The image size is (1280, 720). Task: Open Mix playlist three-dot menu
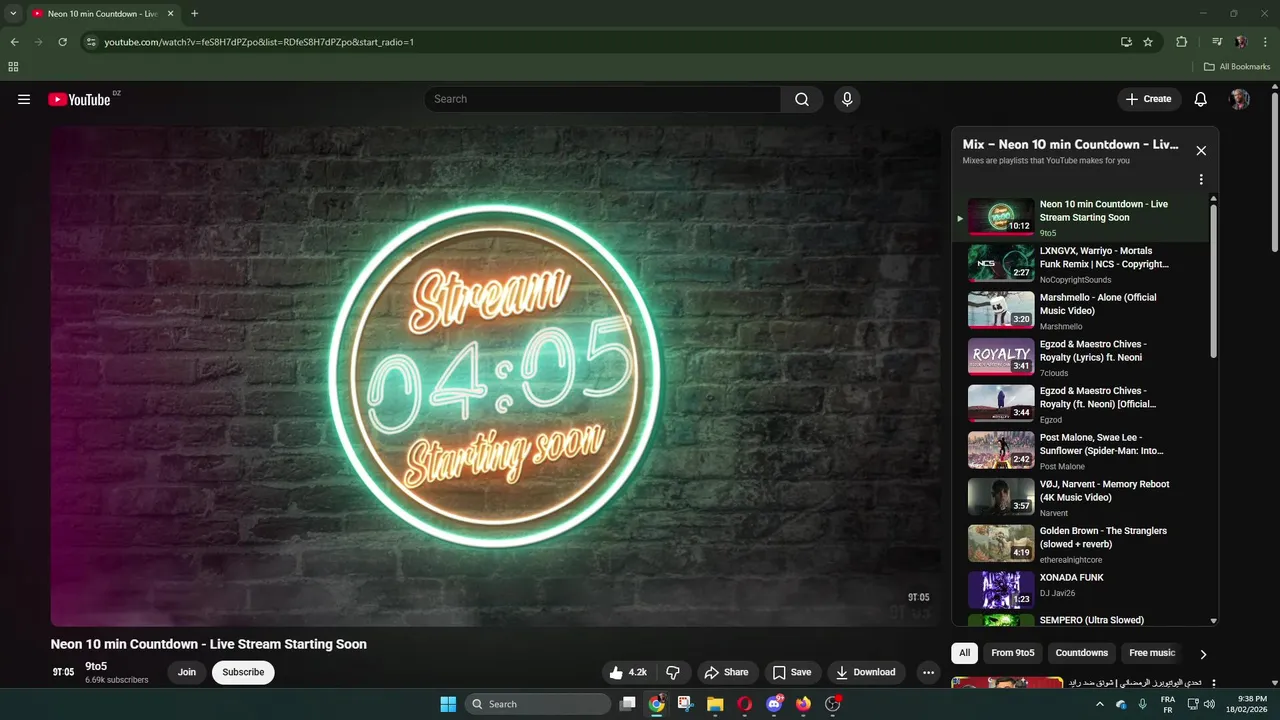pos(1201,180)
